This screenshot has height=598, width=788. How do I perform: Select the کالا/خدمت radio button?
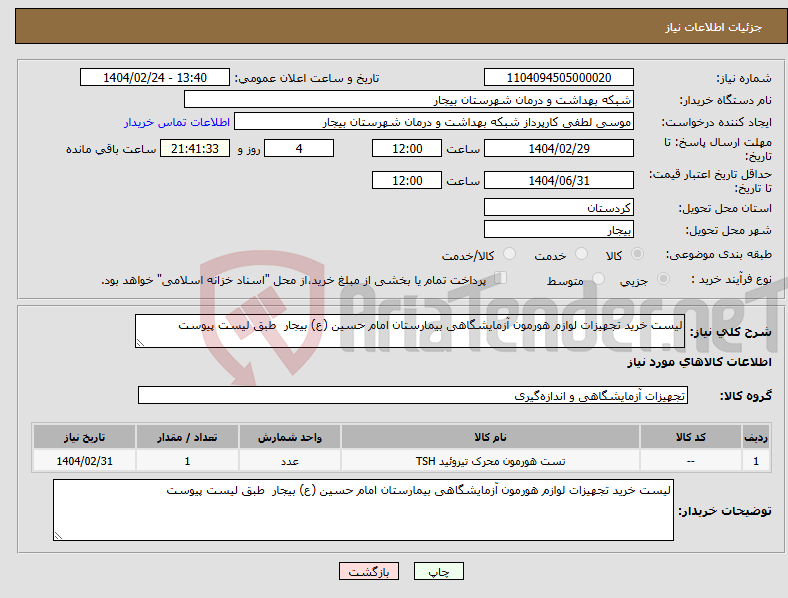pos(510,254)
